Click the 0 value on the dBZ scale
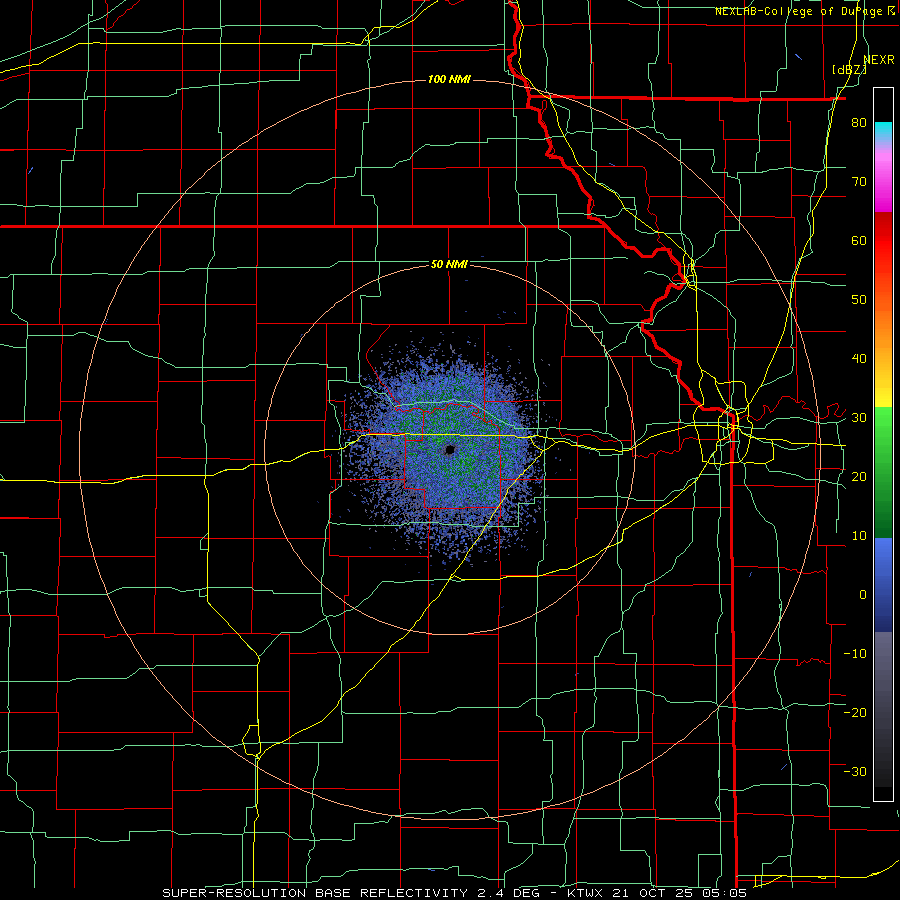 863,595
